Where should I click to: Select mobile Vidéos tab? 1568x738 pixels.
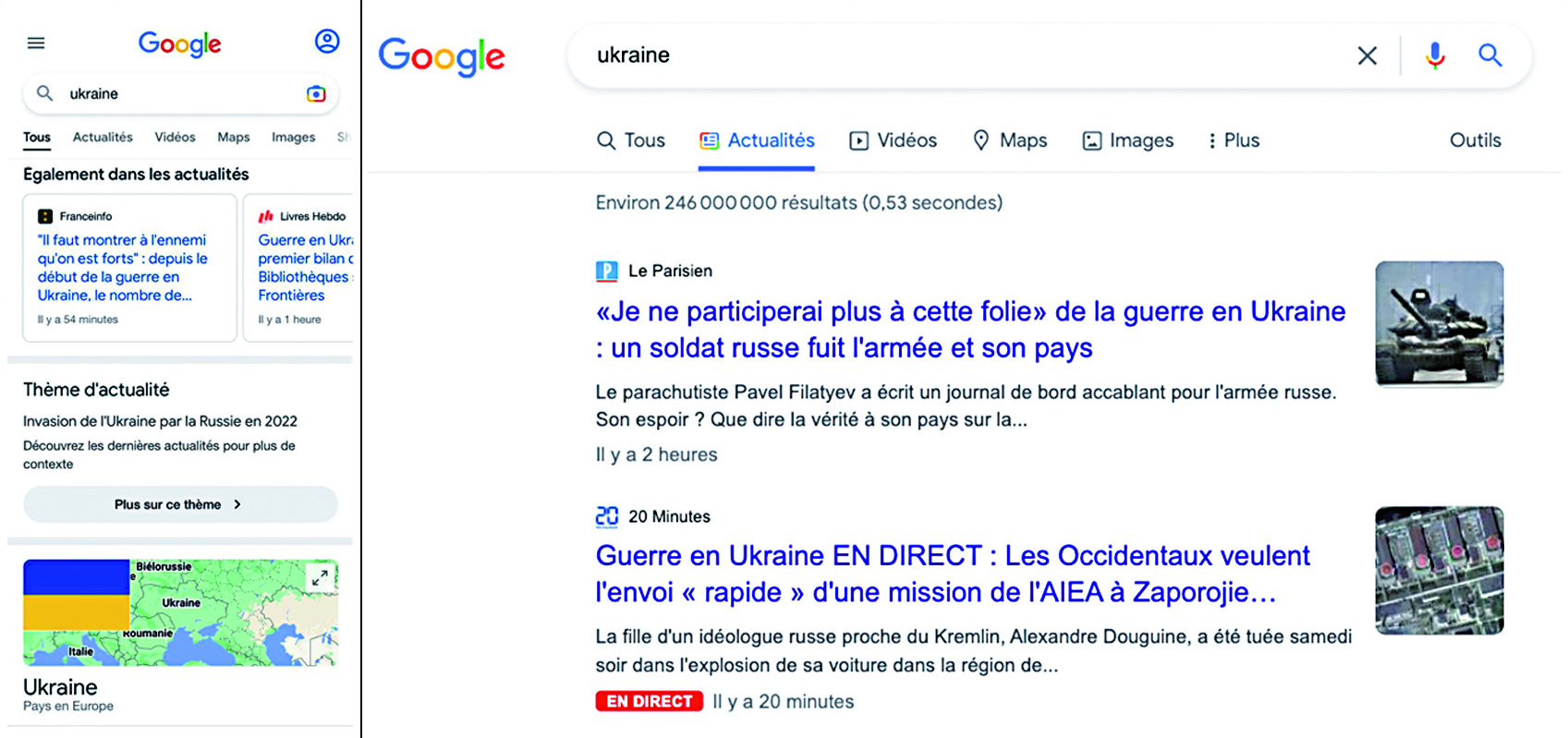tap(175, 137)
